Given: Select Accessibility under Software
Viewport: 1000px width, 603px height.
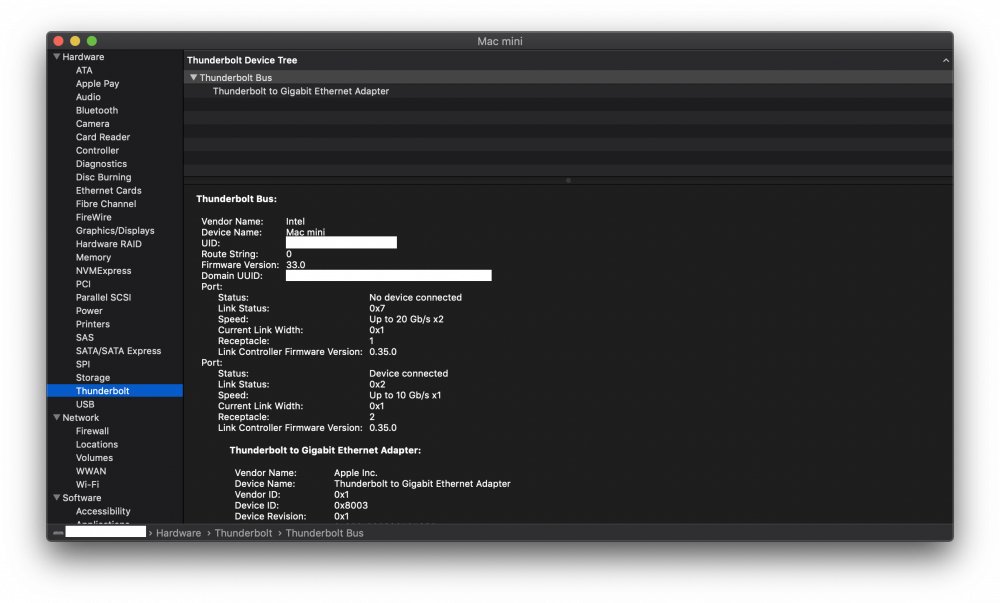Looking at the screenshot, I should [103, 511].
